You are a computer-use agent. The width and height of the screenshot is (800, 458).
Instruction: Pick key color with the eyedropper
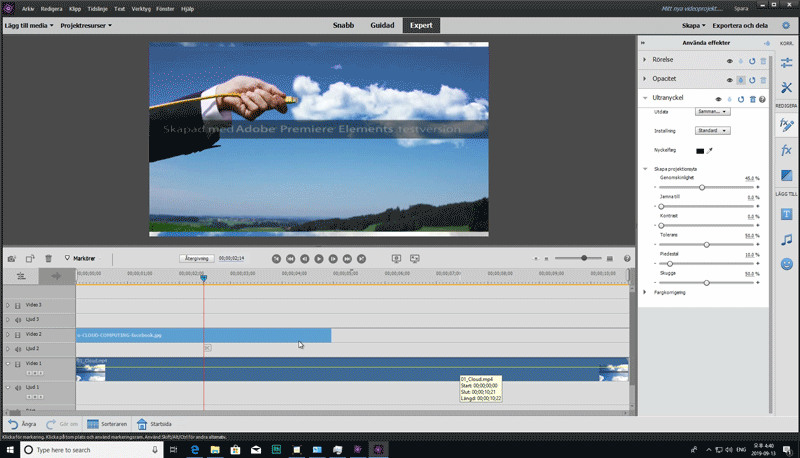pyautogui.click(x=710, y=150)
